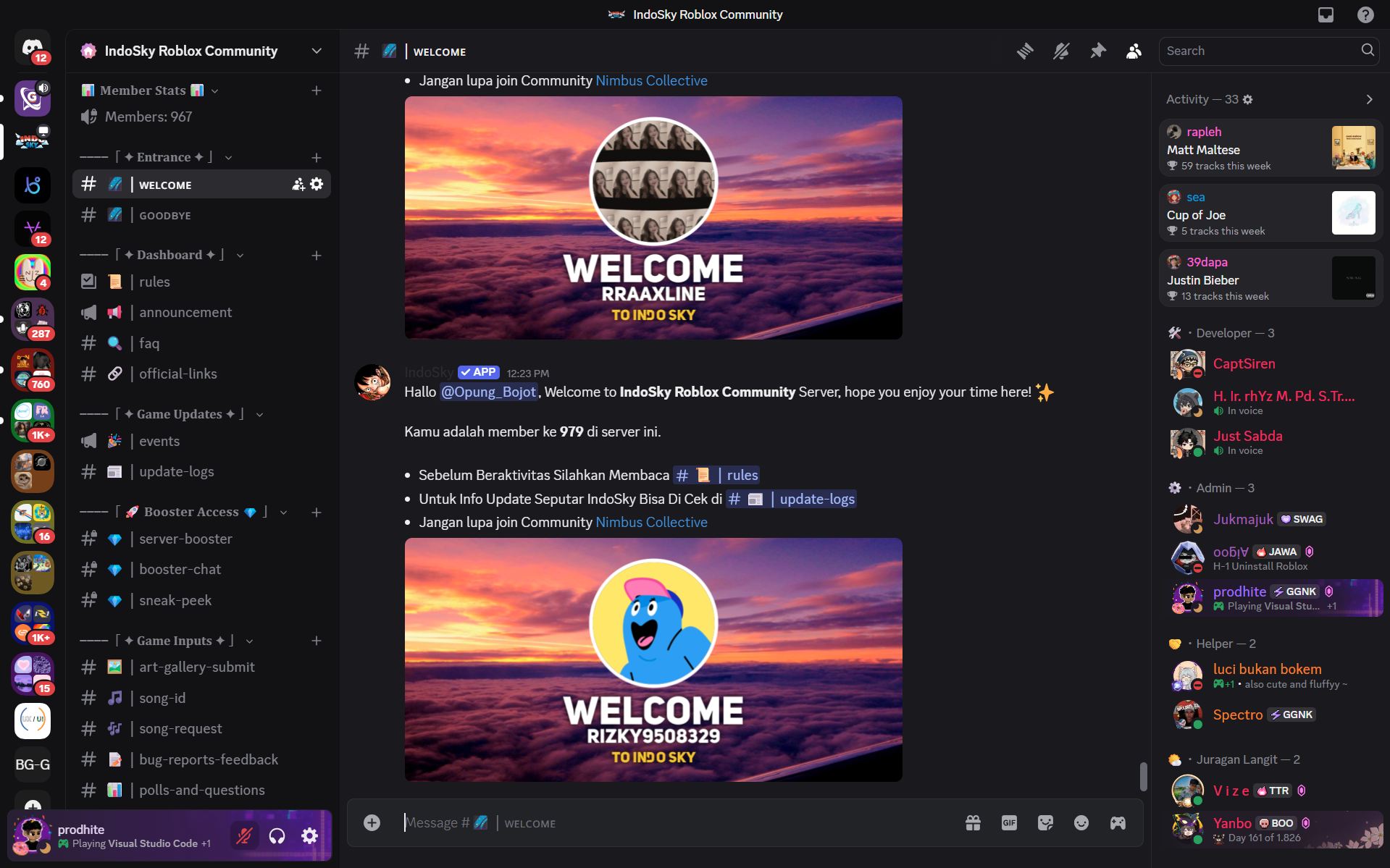Toggle channel notification mute bell
Screen dimensions: 1390x868
(x=1061, y=51)
